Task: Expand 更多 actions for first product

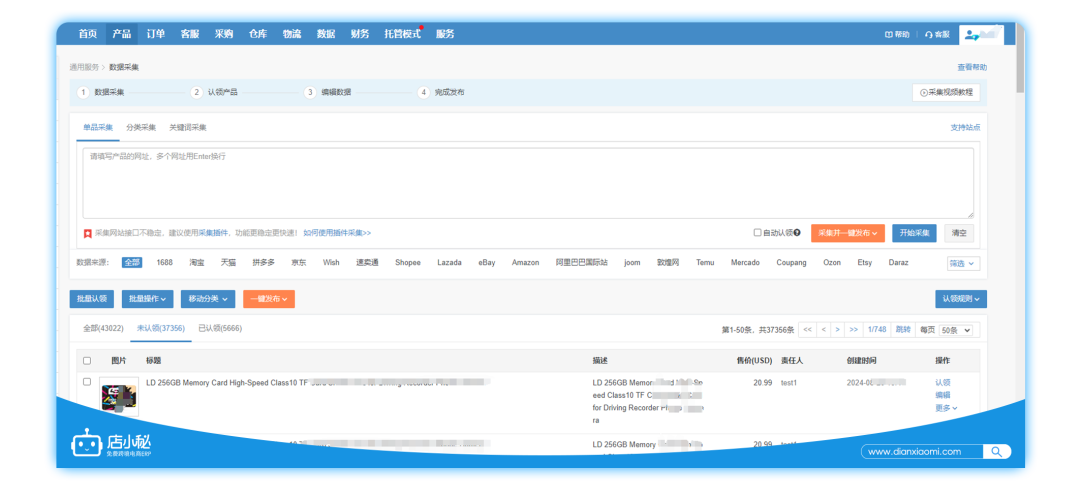Action: pyautogui.click(x=946, y=408)
